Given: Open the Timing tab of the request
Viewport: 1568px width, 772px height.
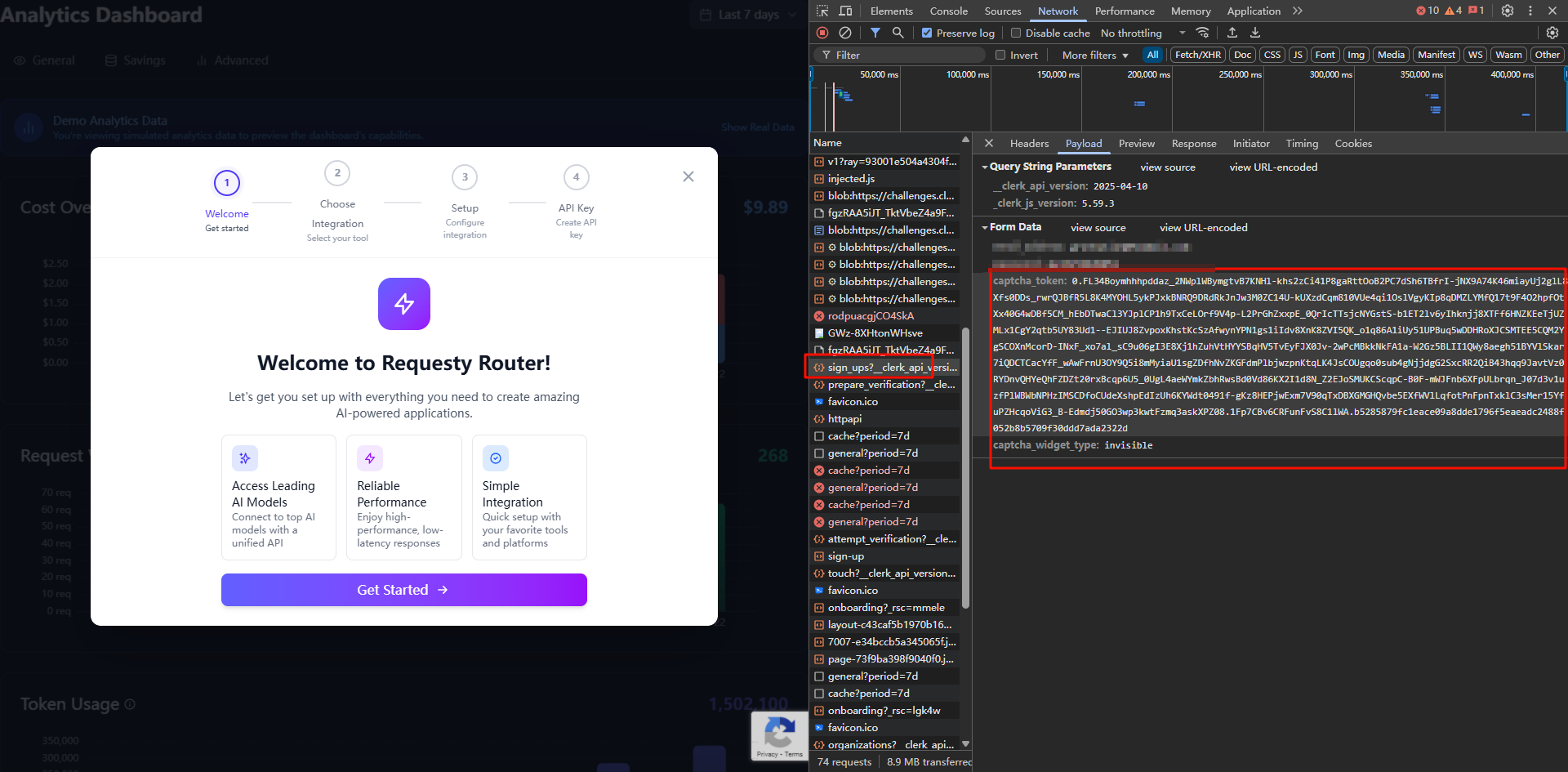Looking at the screenshot, I should [1302, 143].
